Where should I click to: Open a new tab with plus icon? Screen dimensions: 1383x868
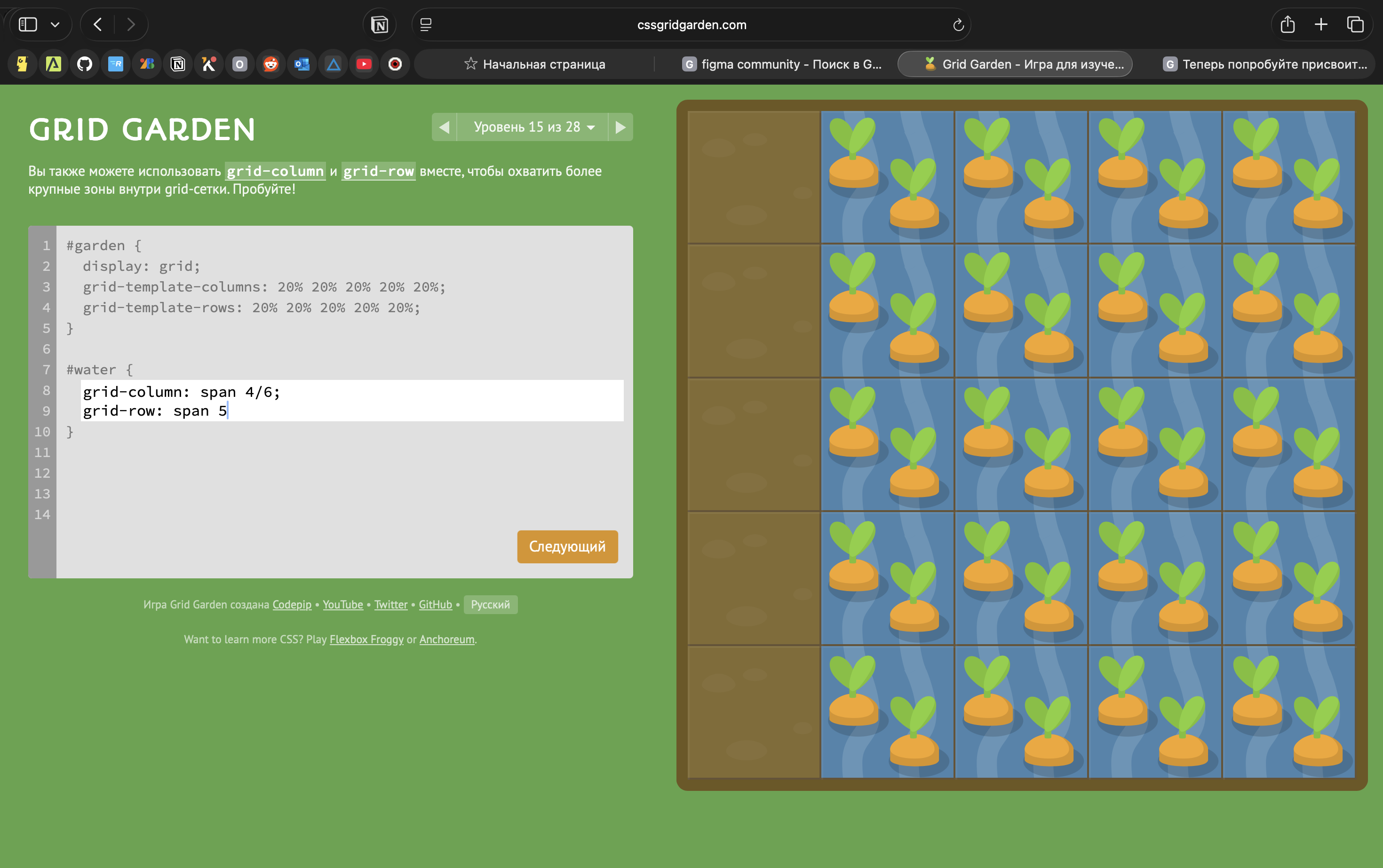(1321, 24)
